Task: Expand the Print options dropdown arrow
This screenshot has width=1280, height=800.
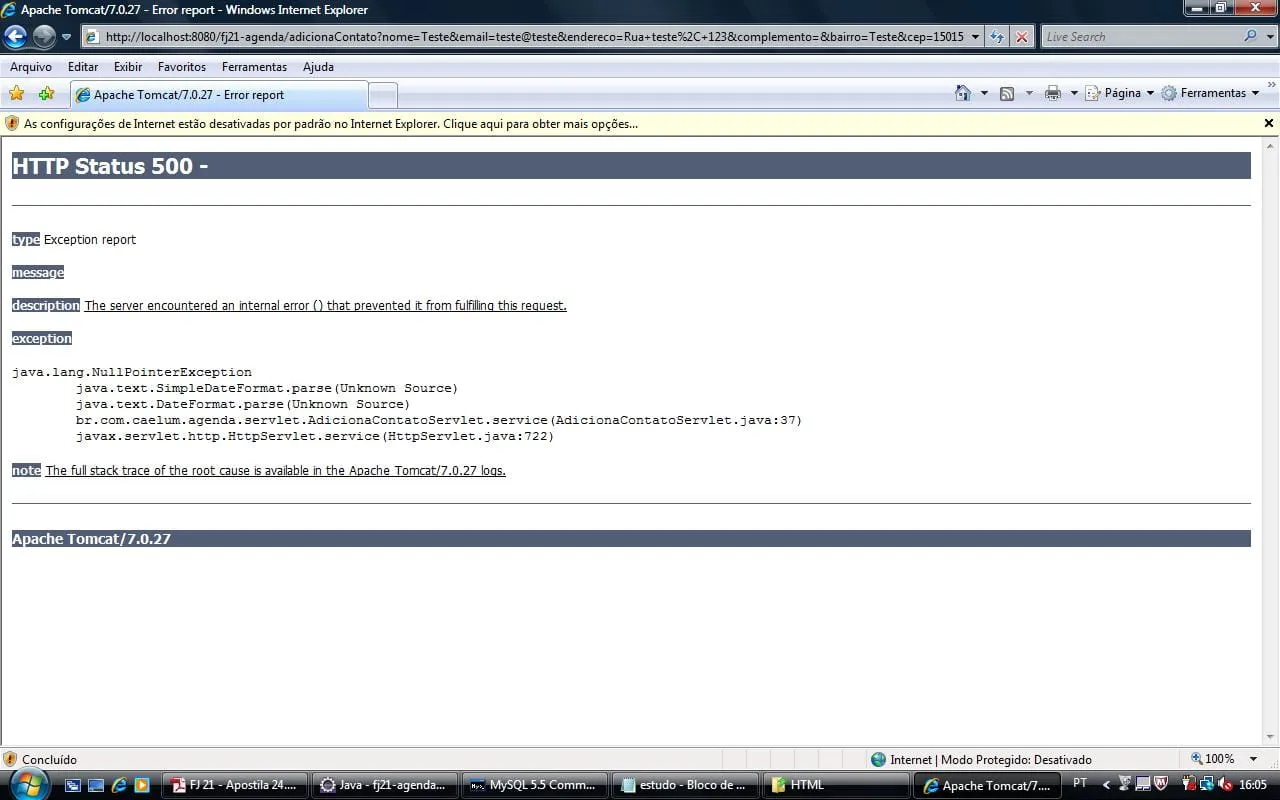Action: click(x=1074, y=93)
